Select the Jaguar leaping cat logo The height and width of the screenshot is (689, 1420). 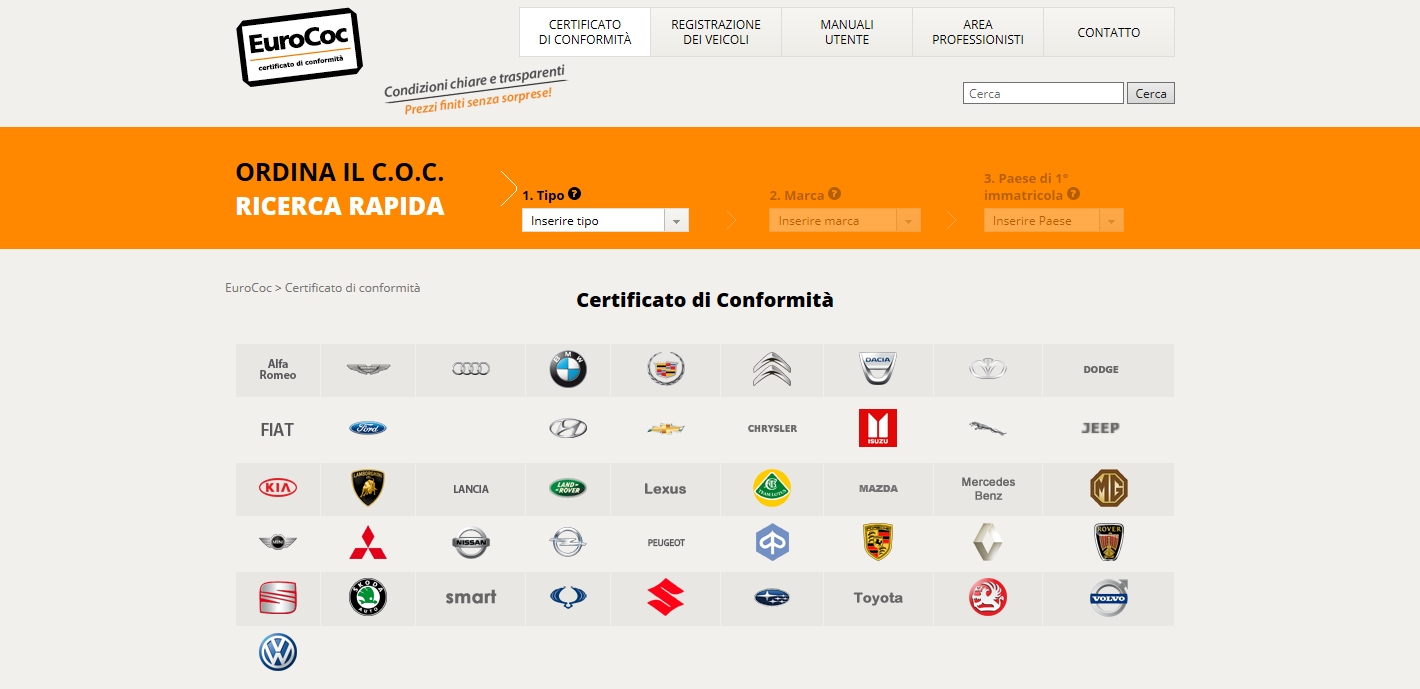click(x=988, y=428)
